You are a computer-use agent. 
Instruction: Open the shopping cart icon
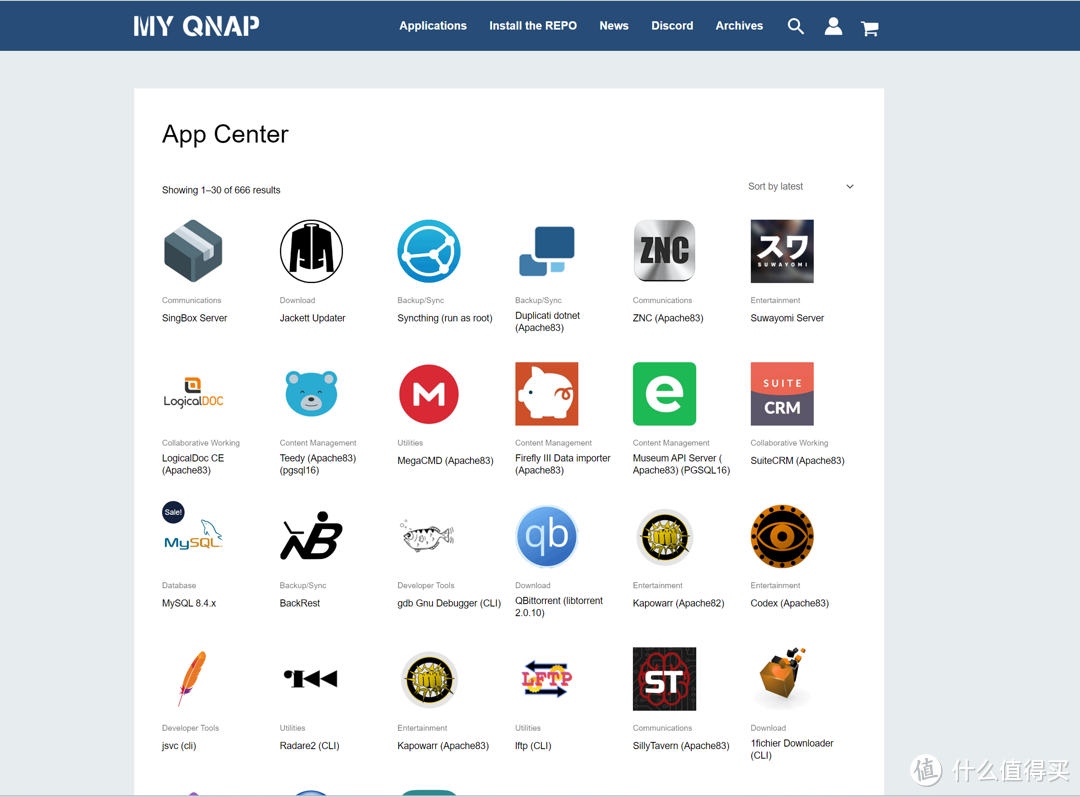[x=869, y=28]
